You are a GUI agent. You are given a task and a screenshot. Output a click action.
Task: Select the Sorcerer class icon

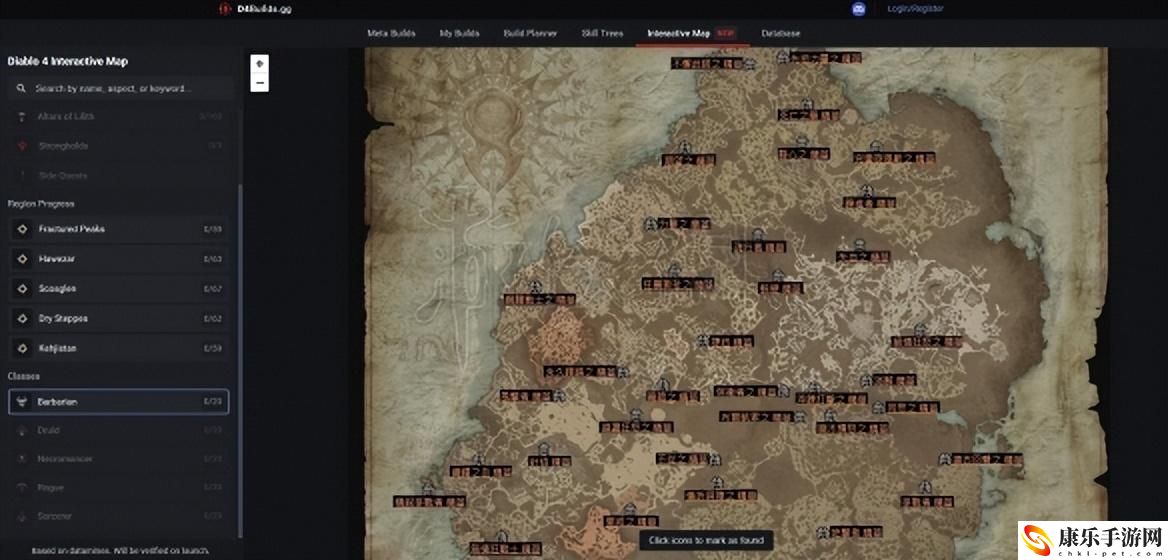22,516
